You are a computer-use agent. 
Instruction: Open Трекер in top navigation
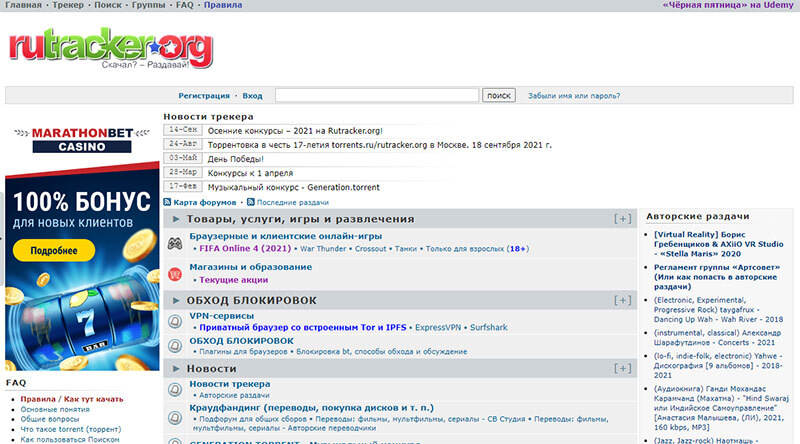68,5
